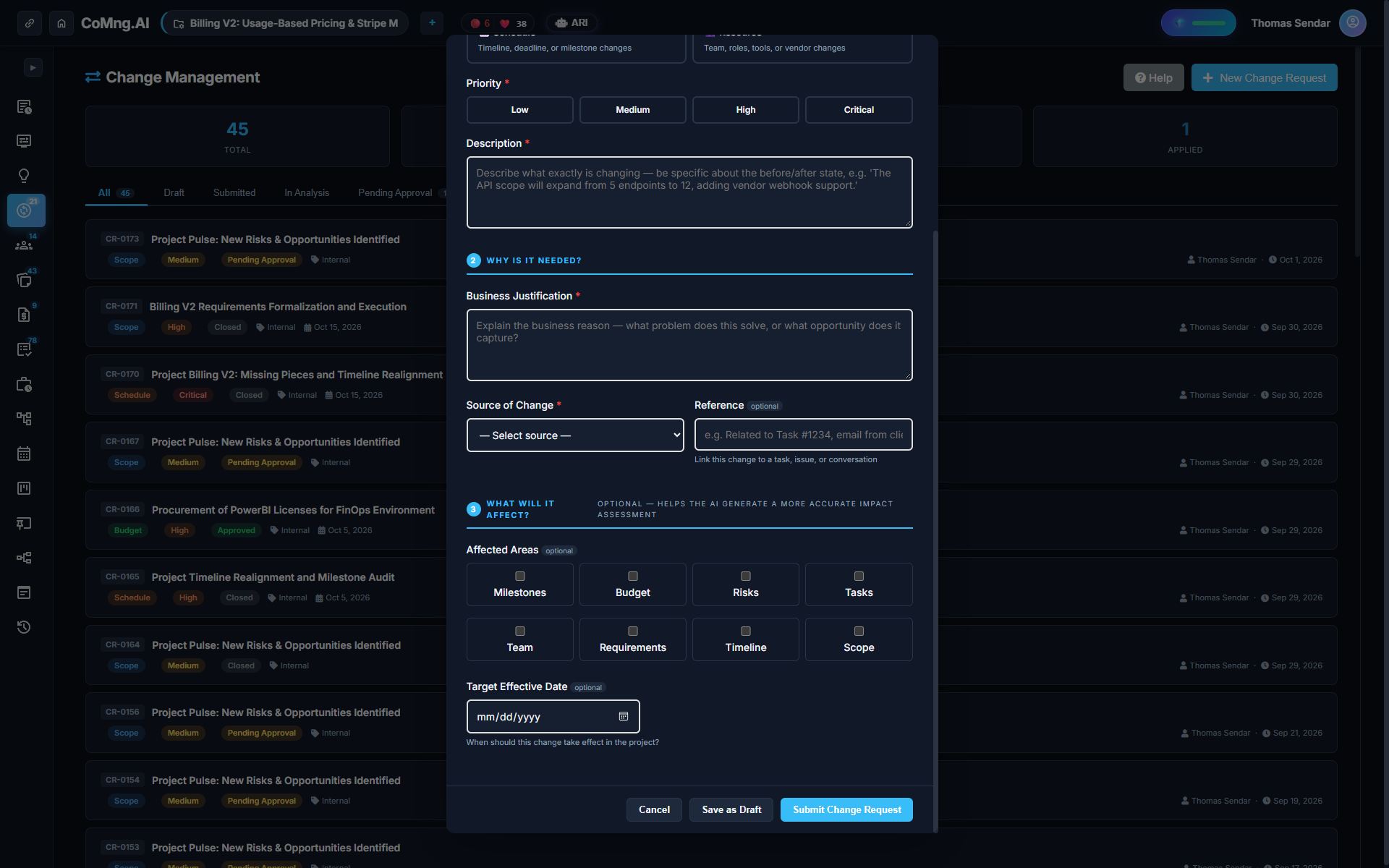Click the plus tab button in header

pyautogui.click(x=432, y=23)
